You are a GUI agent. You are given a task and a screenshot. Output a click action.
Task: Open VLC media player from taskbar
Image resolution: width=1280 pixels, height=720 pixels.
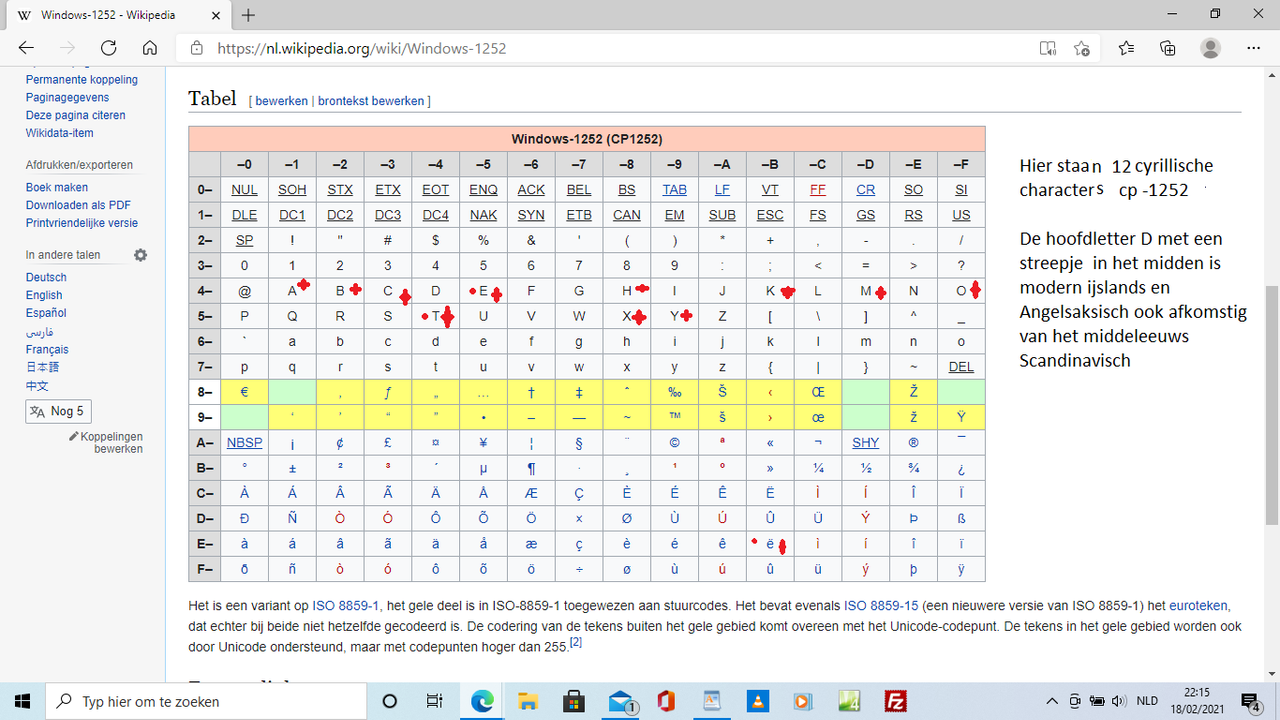click(x=758, y=701)
